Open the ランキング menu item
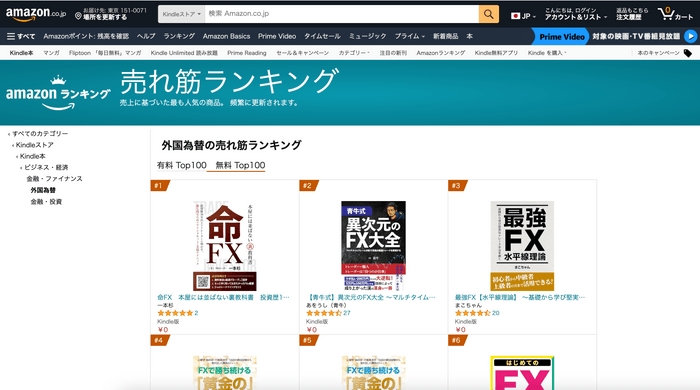The height and width of the screenshot is (390, 700). 179,36
